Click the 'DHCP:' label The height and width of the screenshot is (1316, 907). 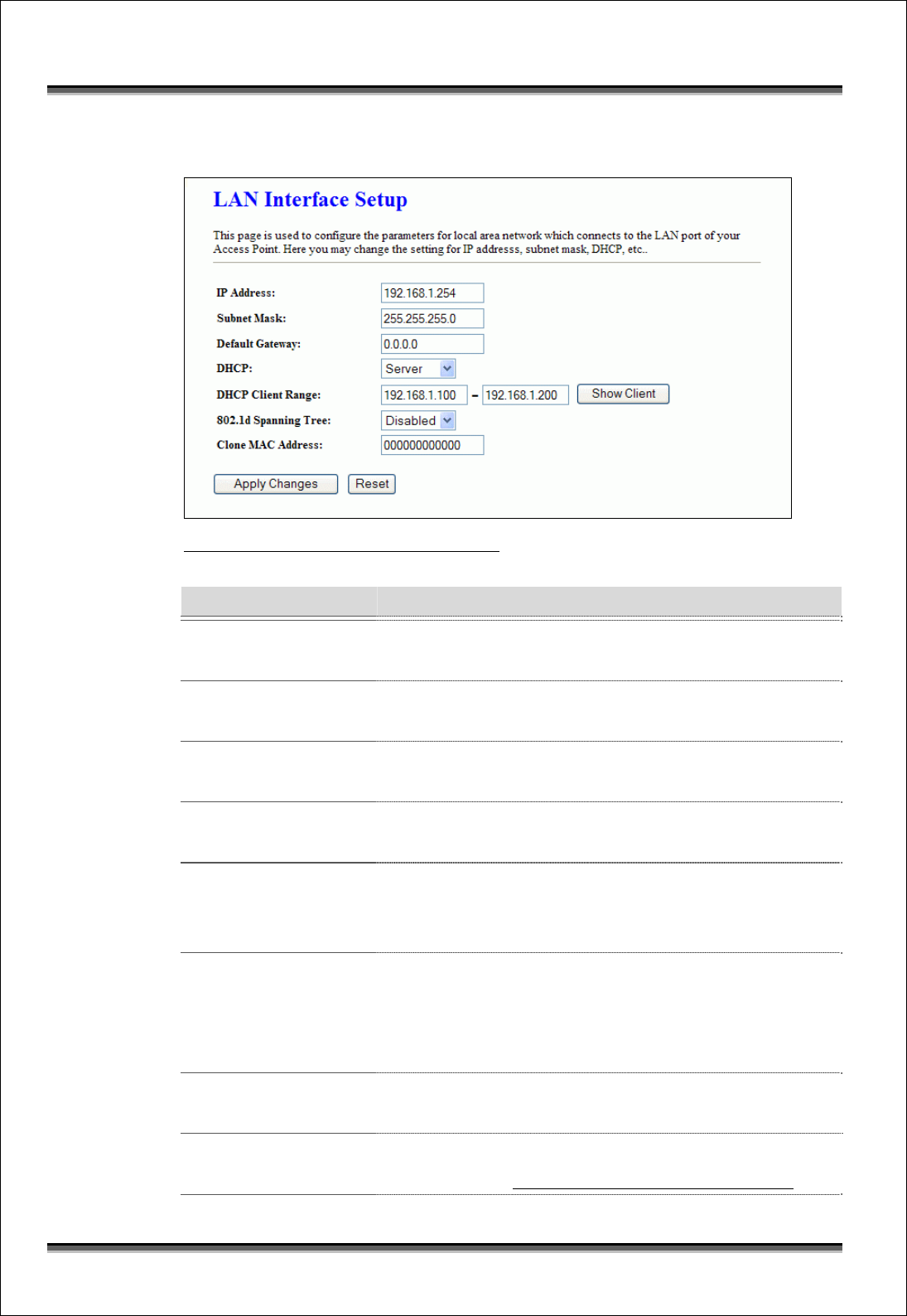coord(234,368)
